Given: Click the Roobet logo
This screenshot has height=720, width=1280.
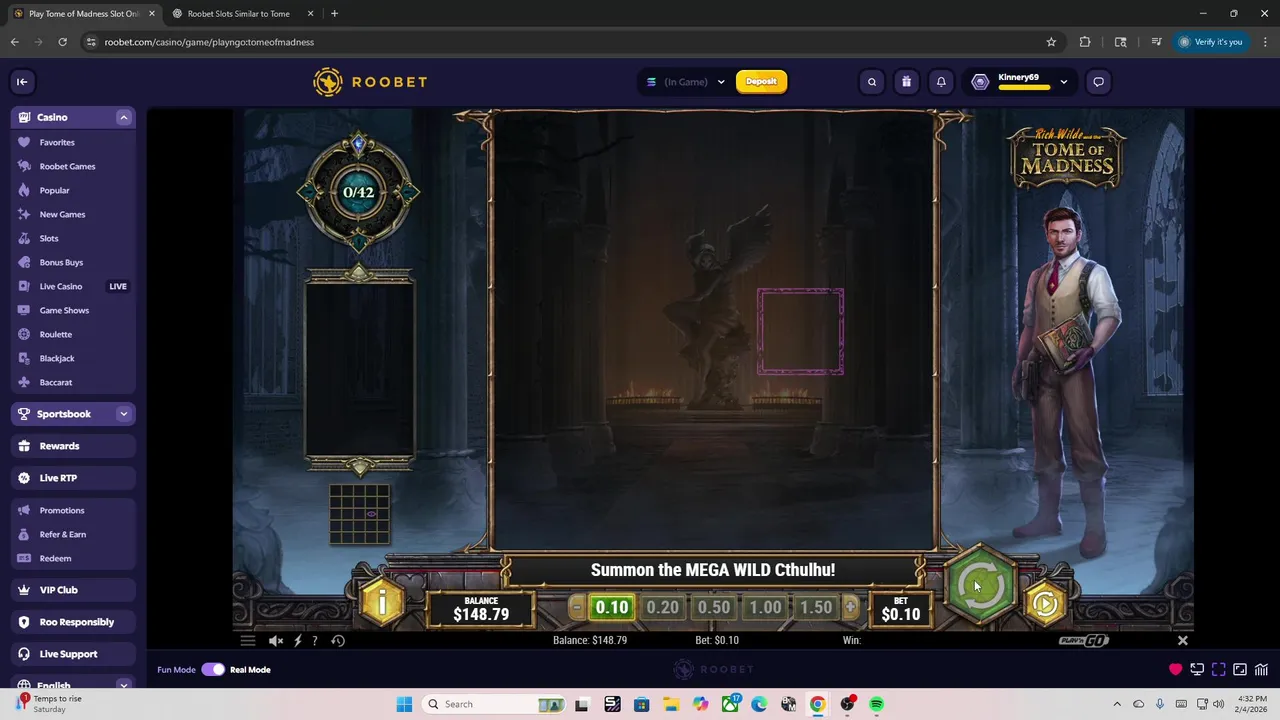Looking at the screenshot, I should point(370,82).
